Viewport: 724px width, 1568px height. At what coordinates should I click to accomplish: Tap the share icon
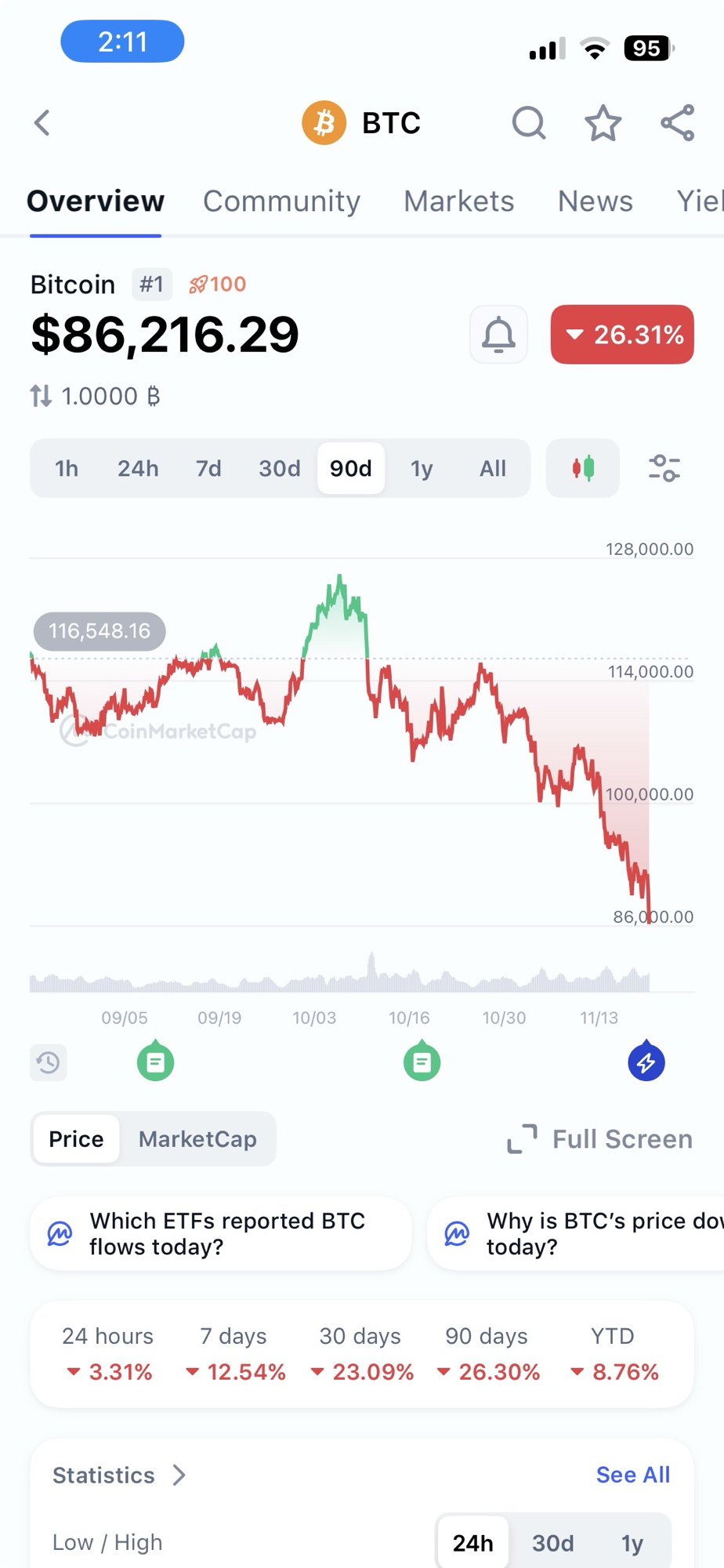coord(678,123)
